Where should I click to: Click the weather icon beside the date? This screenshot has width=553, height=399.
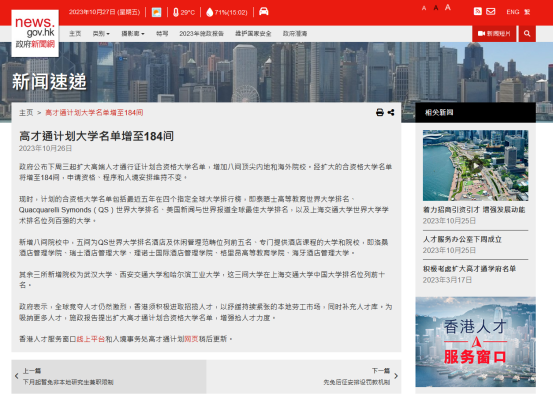point(156,12)
